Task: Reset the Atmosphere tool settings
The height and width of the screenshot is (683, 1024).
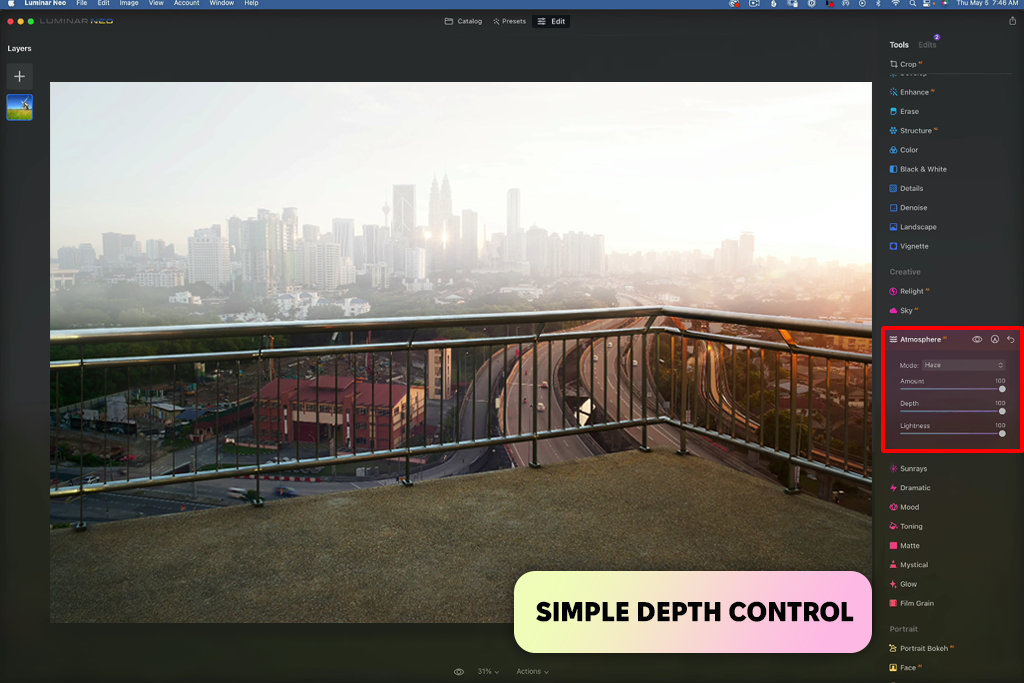Action: click(x=1010, y=340)
